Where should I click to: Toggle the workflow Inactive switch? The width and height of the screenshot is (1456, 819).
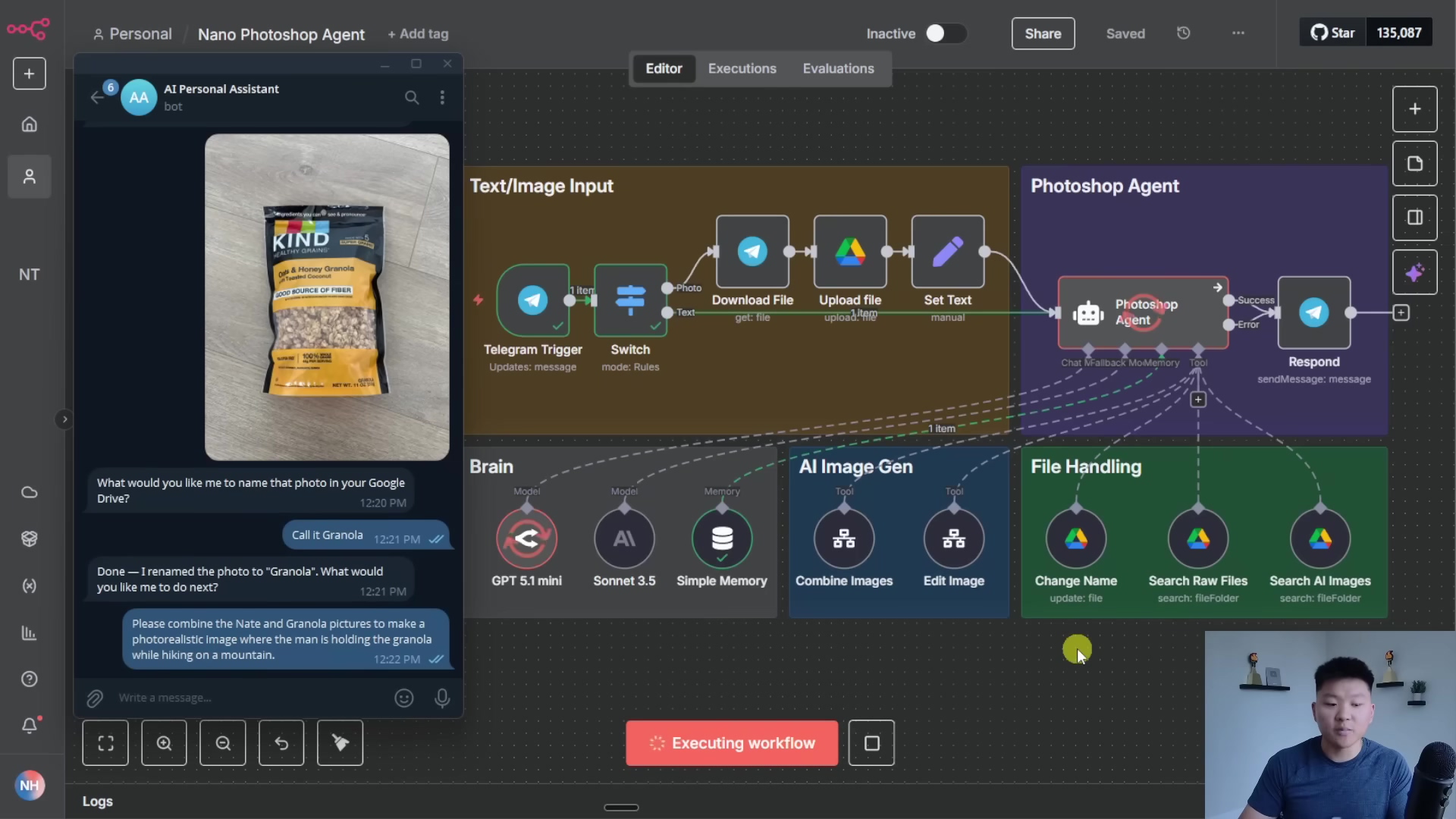tap(946, 33)
